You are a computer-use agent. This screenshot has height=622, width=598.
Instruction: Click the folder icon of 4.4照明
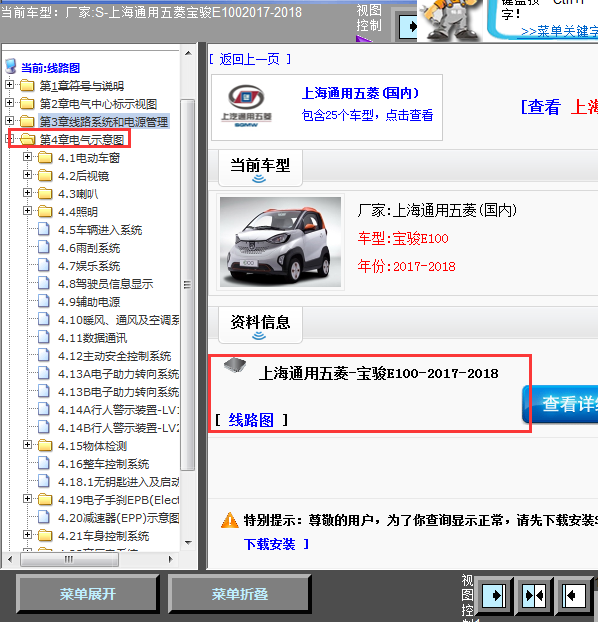[x=45, y=211]
